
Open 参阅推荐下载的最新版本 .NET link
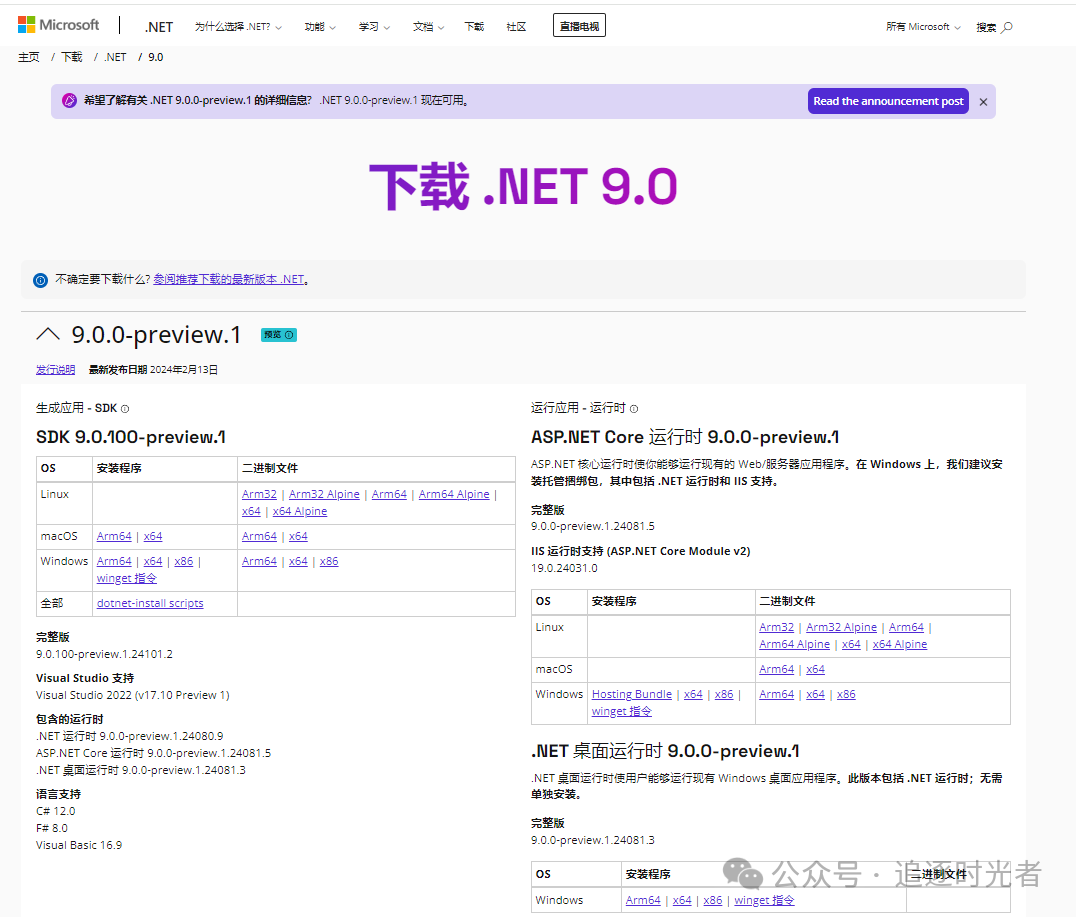point(229,279)
